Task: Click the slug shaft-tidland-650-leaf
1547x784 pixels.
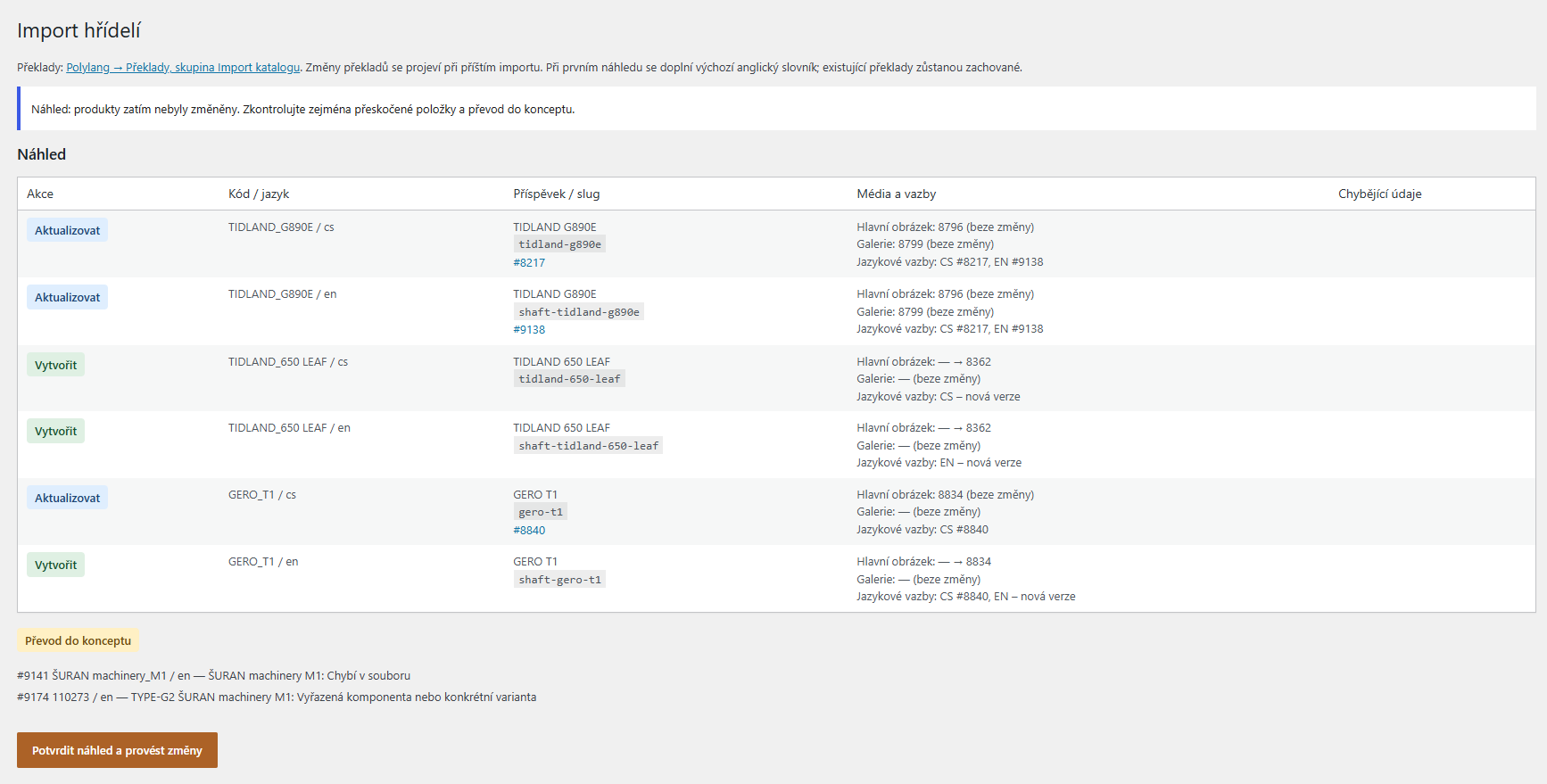Action: click(x=588, y=446)
